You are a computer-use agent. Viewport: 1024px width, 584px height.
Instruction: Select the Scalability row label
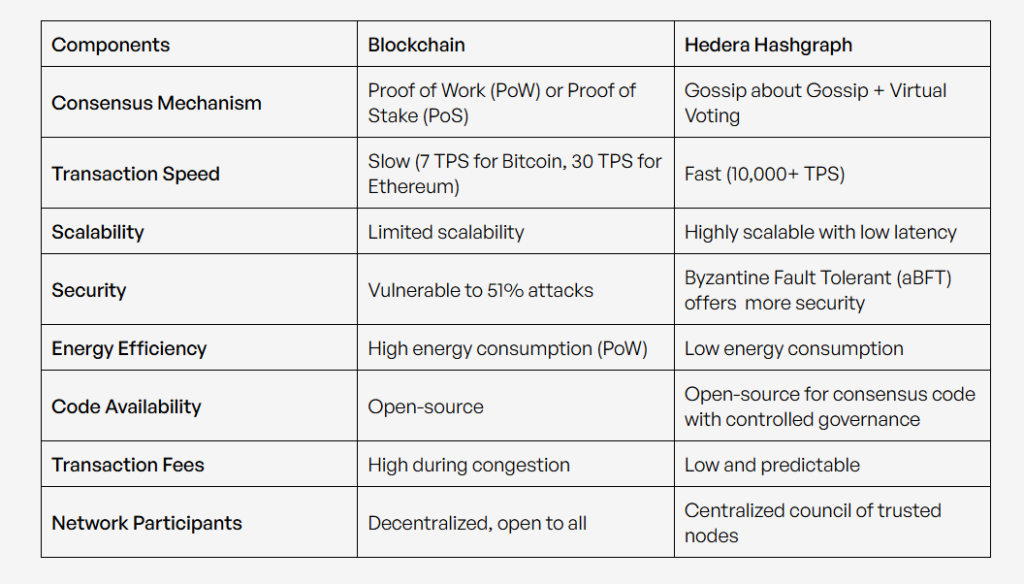tap(98, 232)
